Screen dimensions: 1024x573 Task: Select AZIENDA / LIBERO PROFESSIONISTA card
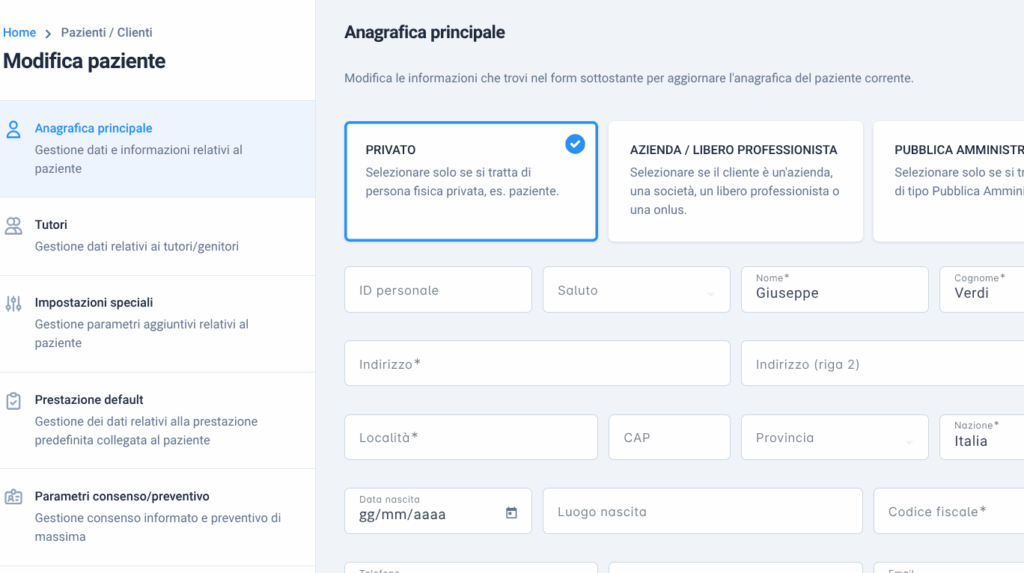[735, 181]
